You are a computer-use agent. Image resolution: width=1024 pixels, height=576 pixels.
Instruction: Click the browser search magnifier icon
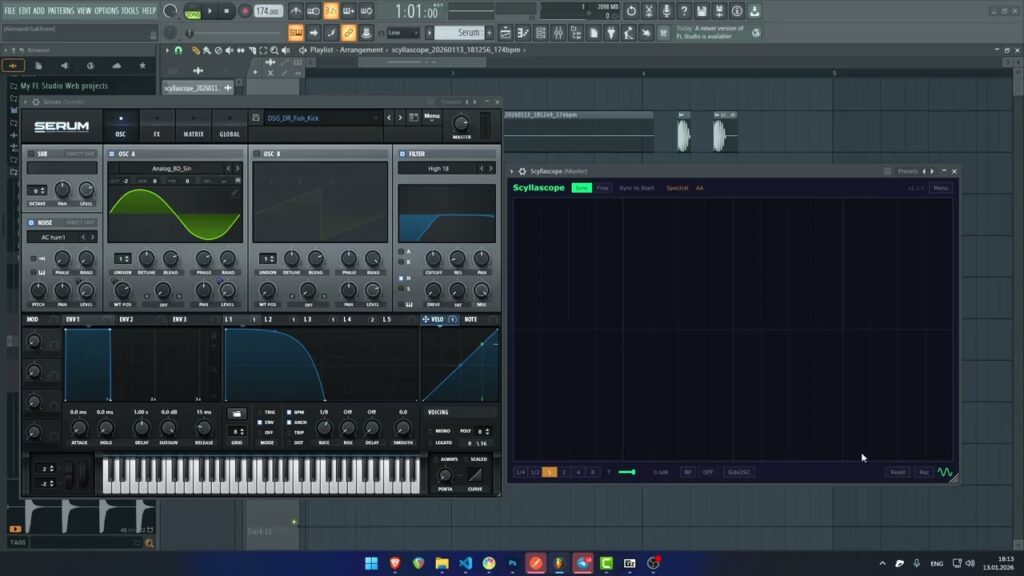tap(150, 543)
